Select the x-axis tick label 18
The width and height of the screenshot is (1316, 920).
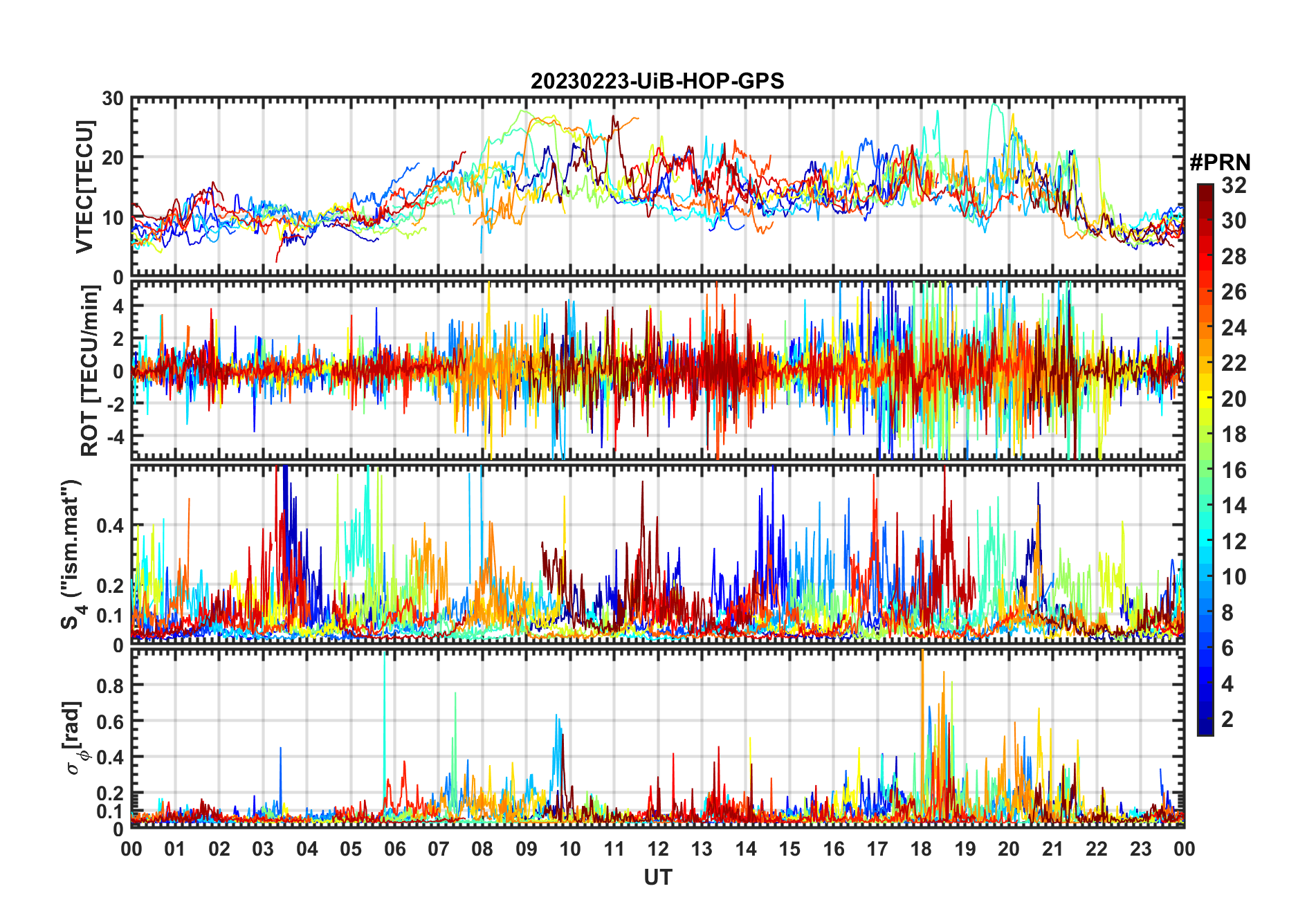click(921, 849)
